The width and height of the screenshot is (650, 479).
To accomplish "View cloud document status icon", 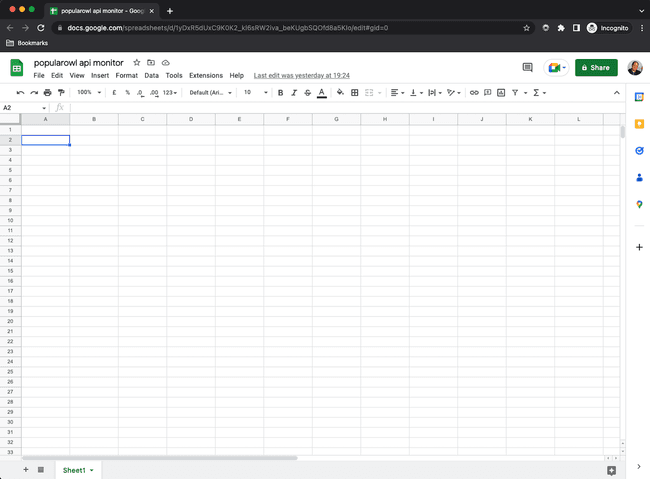I will [x=165, y=63].
